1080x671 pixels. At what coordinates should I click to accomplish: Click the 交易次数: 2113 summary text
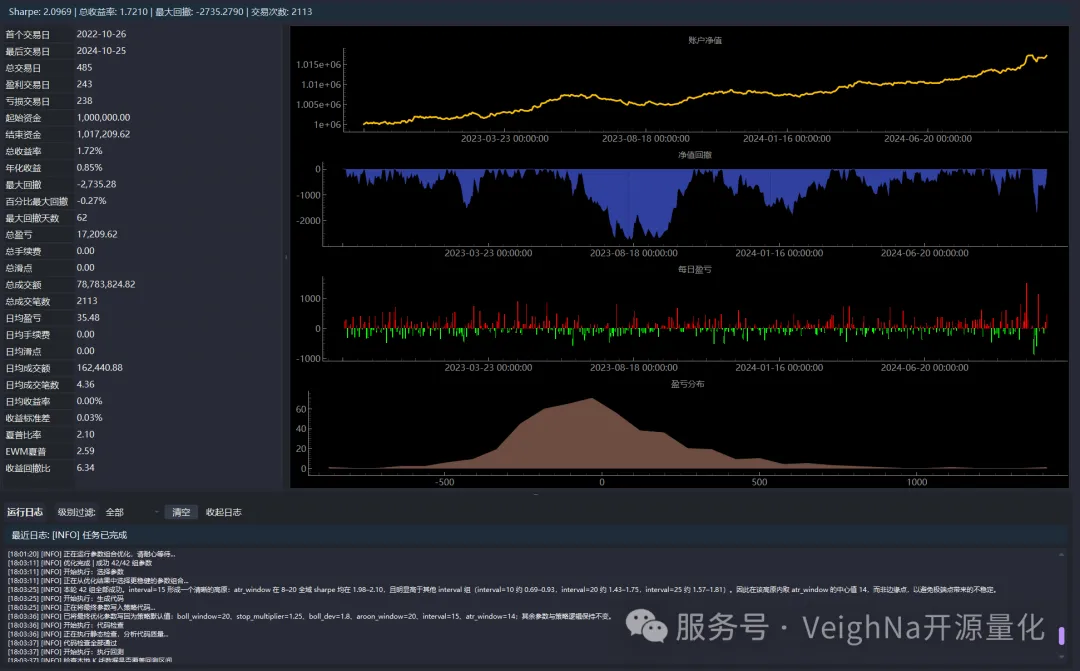[x=282, y=12]
